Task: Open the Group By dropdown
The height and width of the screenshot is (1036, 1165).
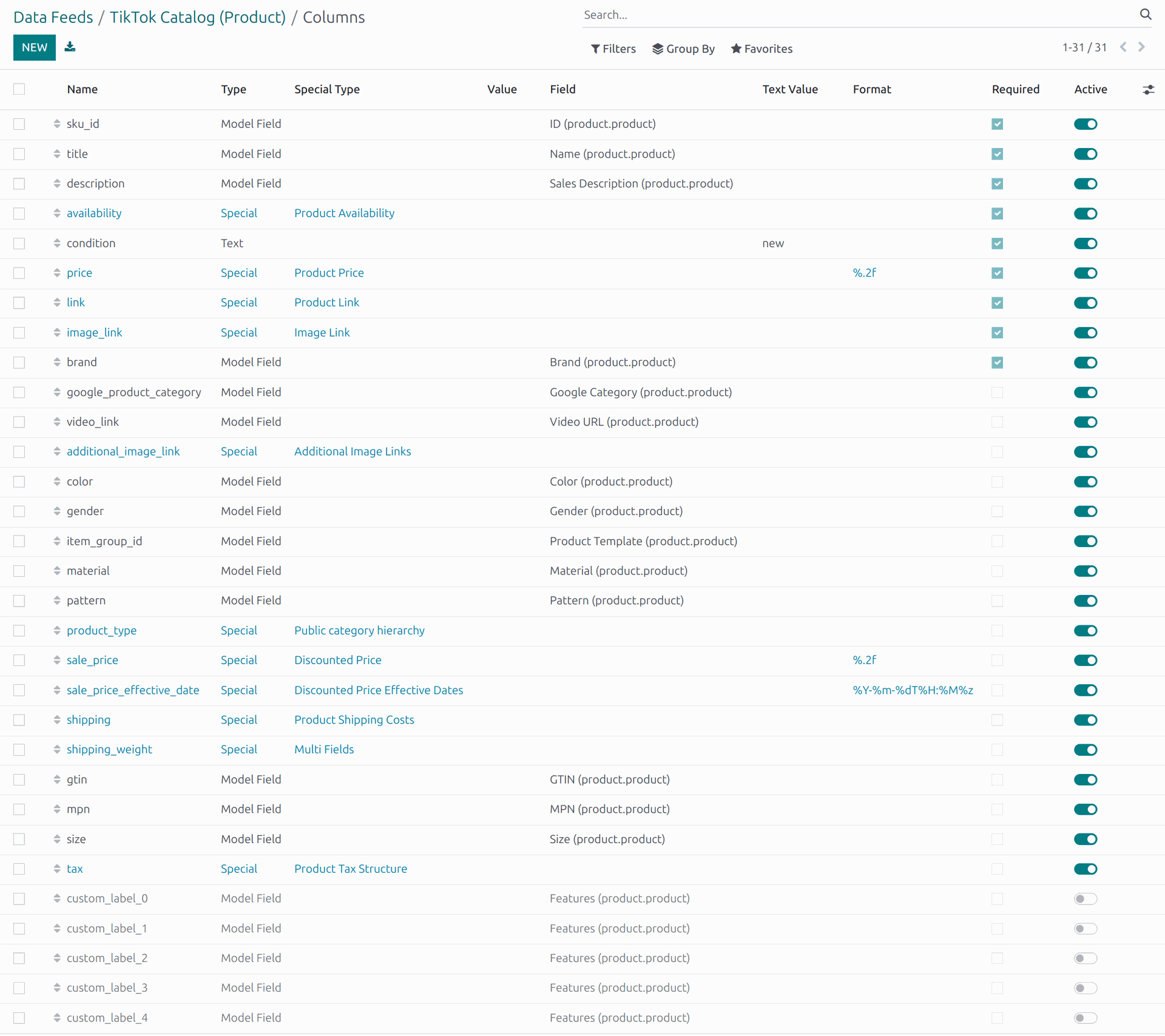Action: tap(683, 49)
